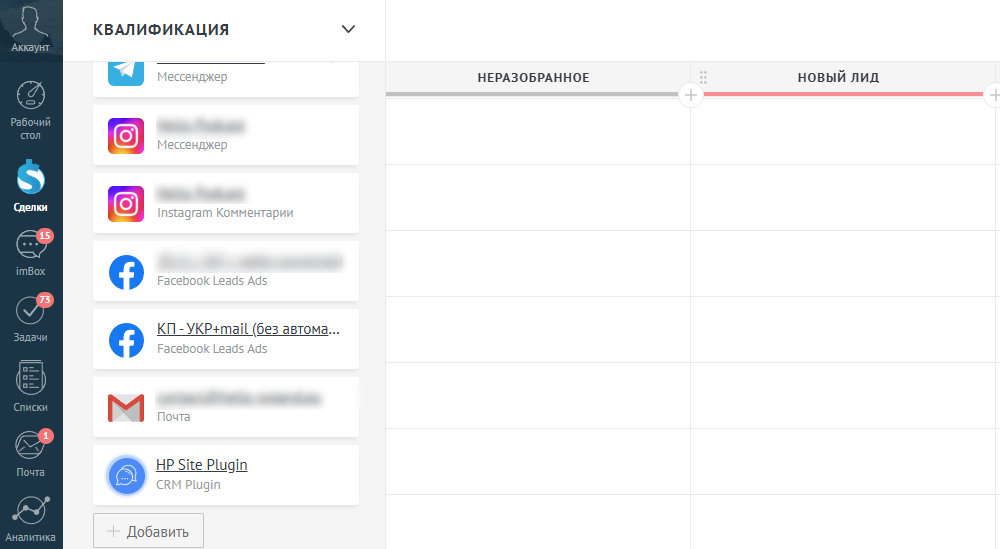Open the Аккаунт profile icon
Viewport: 1000px width, 549px height.
pyautogui.click(x=30, y=29)
